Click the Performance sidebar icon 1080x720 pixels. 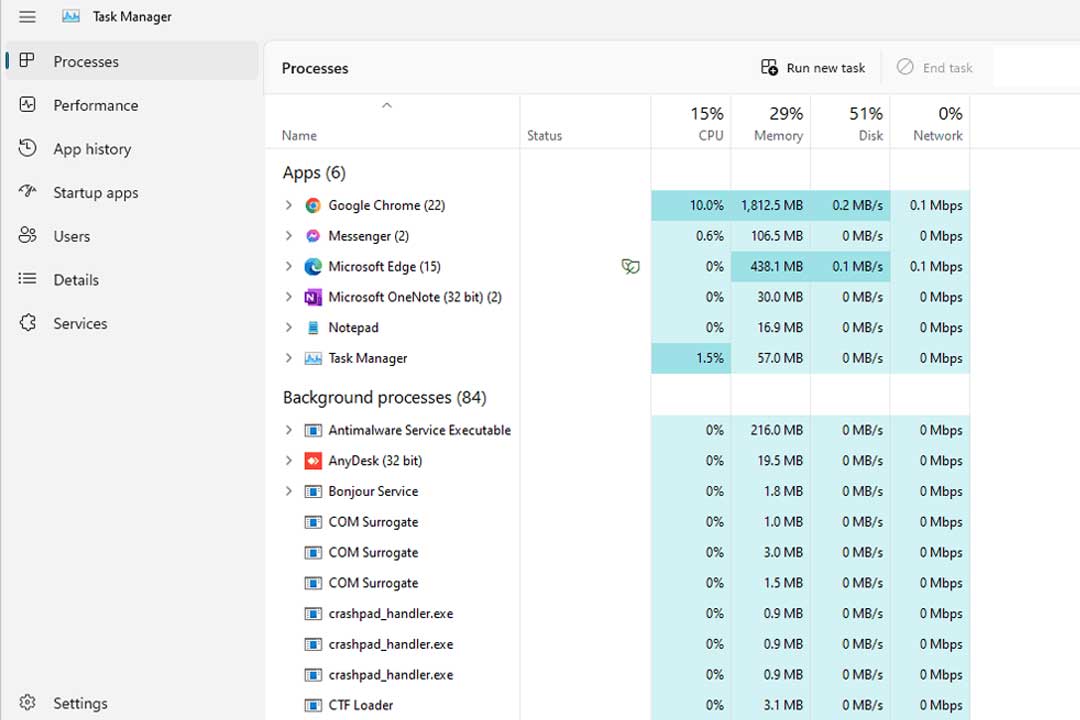point(27,105)
